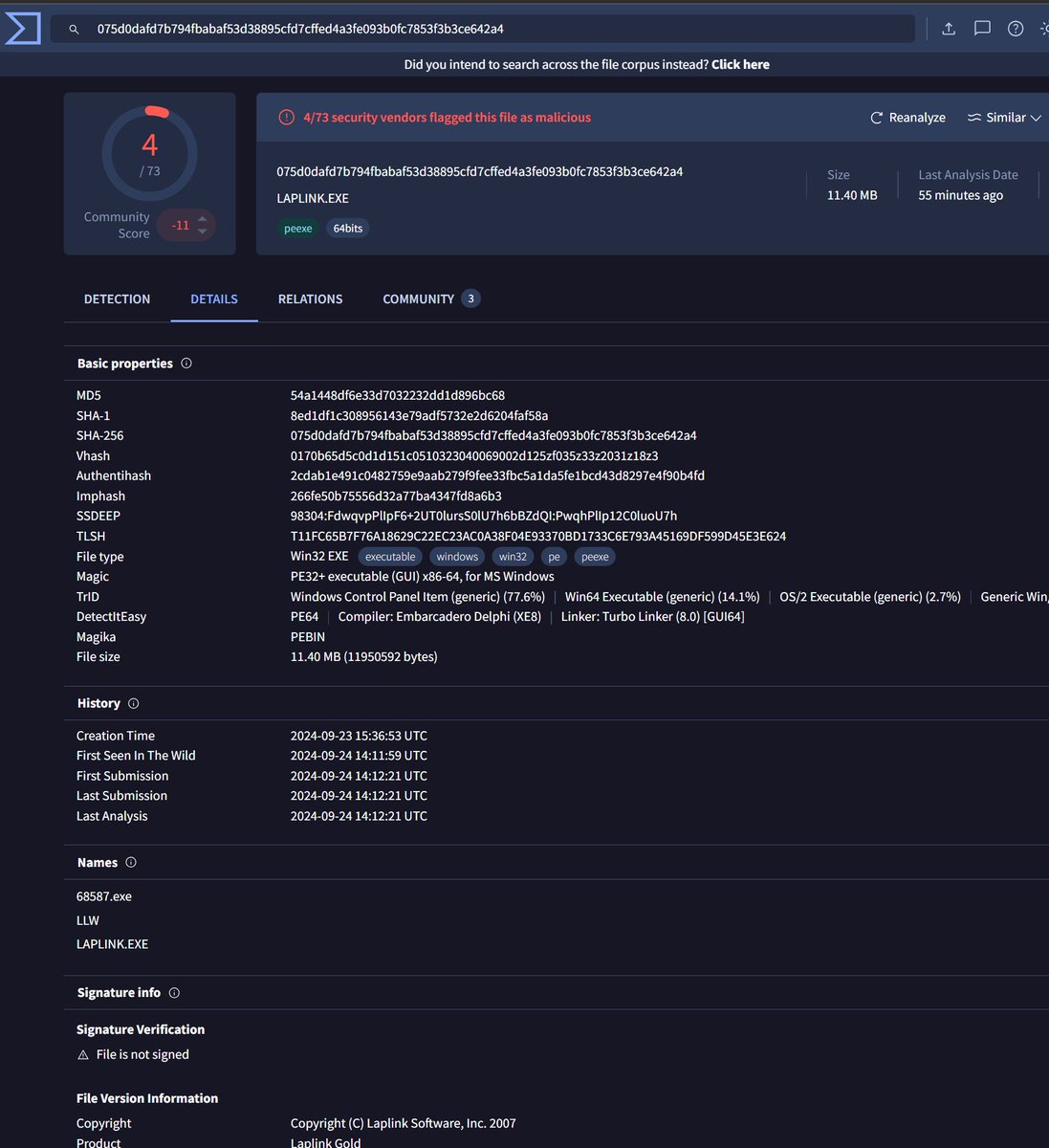Screen dimensions: 1049x1148
Task: Select the Authentihash value
Action: [x=497, y=475]
